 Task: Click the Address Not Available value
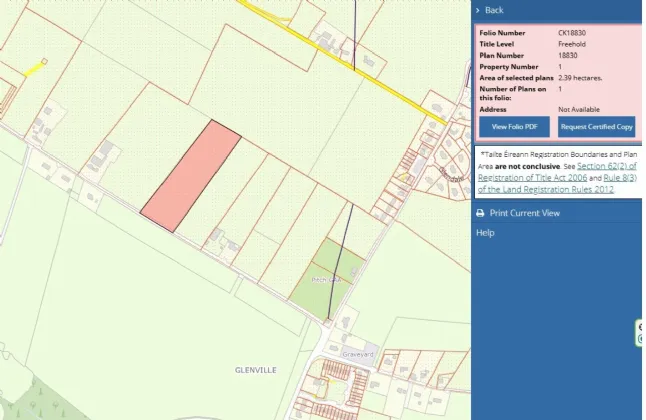click(x=579, y=108)
